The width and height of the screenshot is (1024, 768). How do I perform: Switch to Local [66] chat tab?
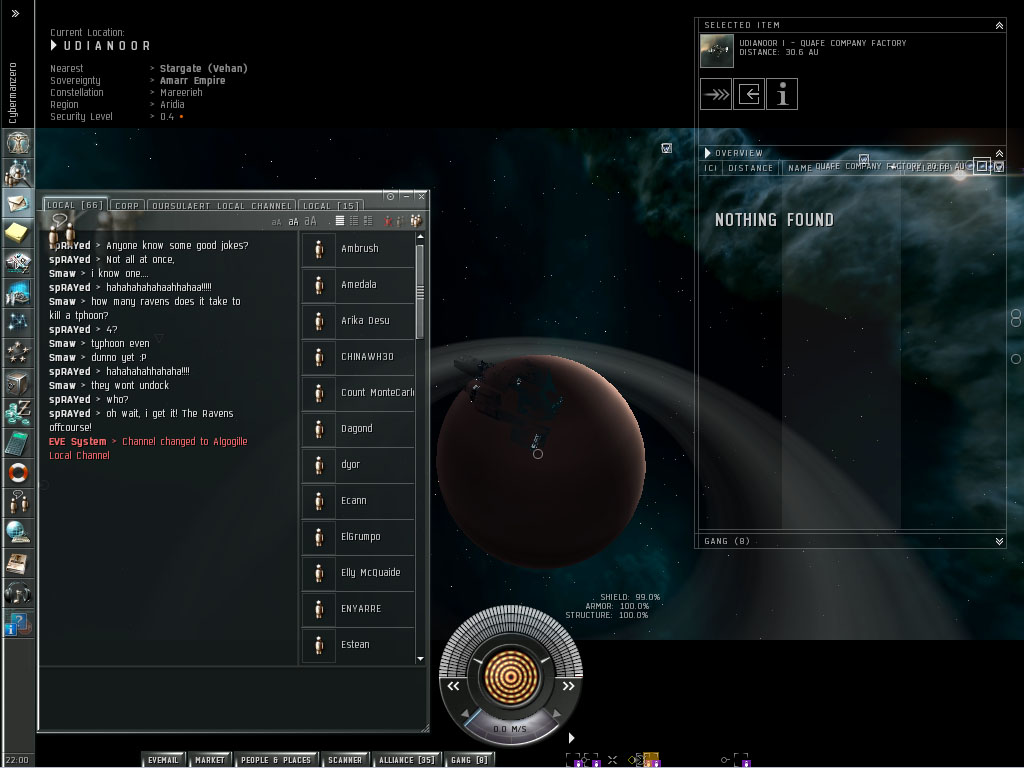coord(74,205)
